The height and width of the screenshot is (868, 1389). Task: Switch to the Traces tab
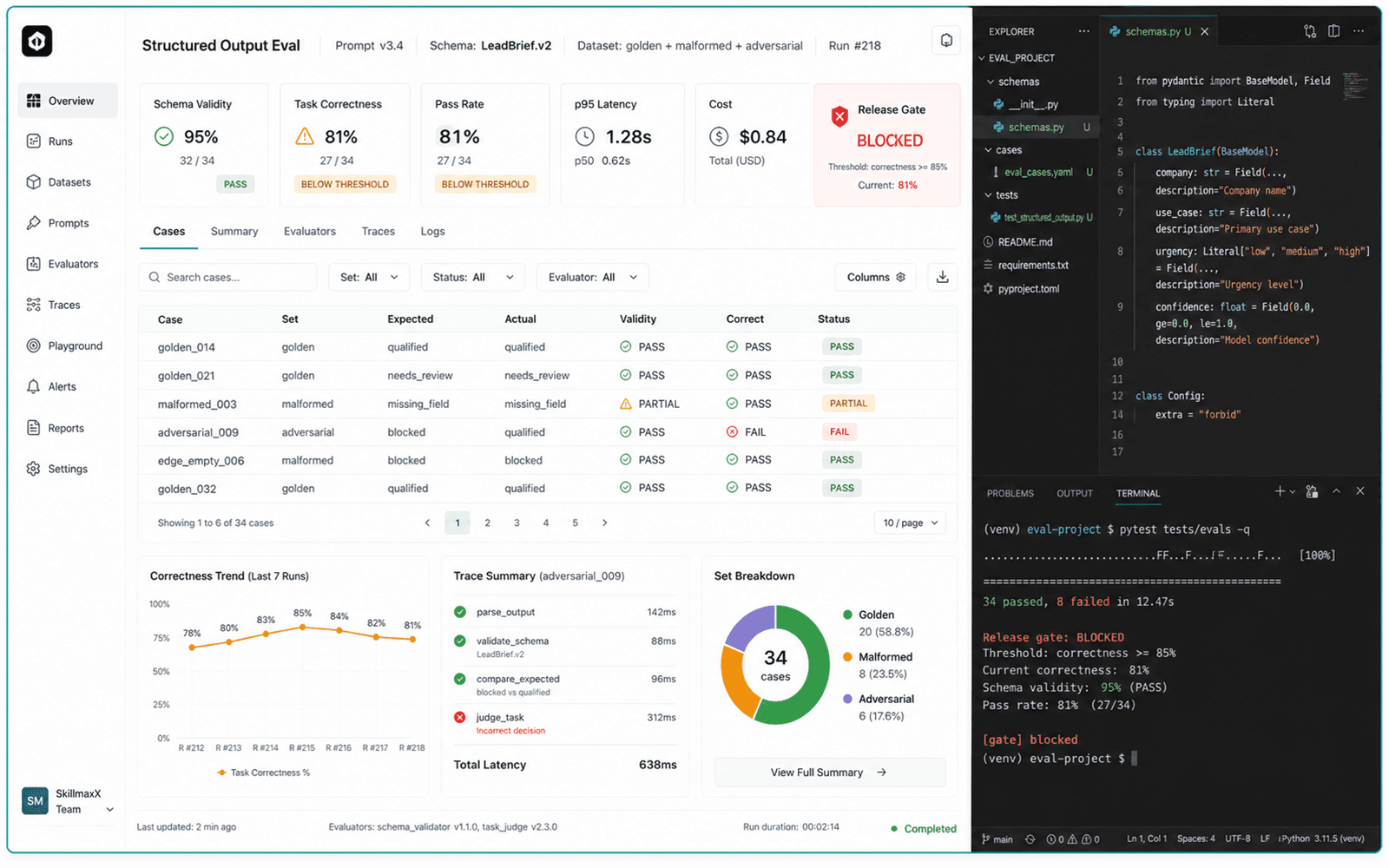379,232
